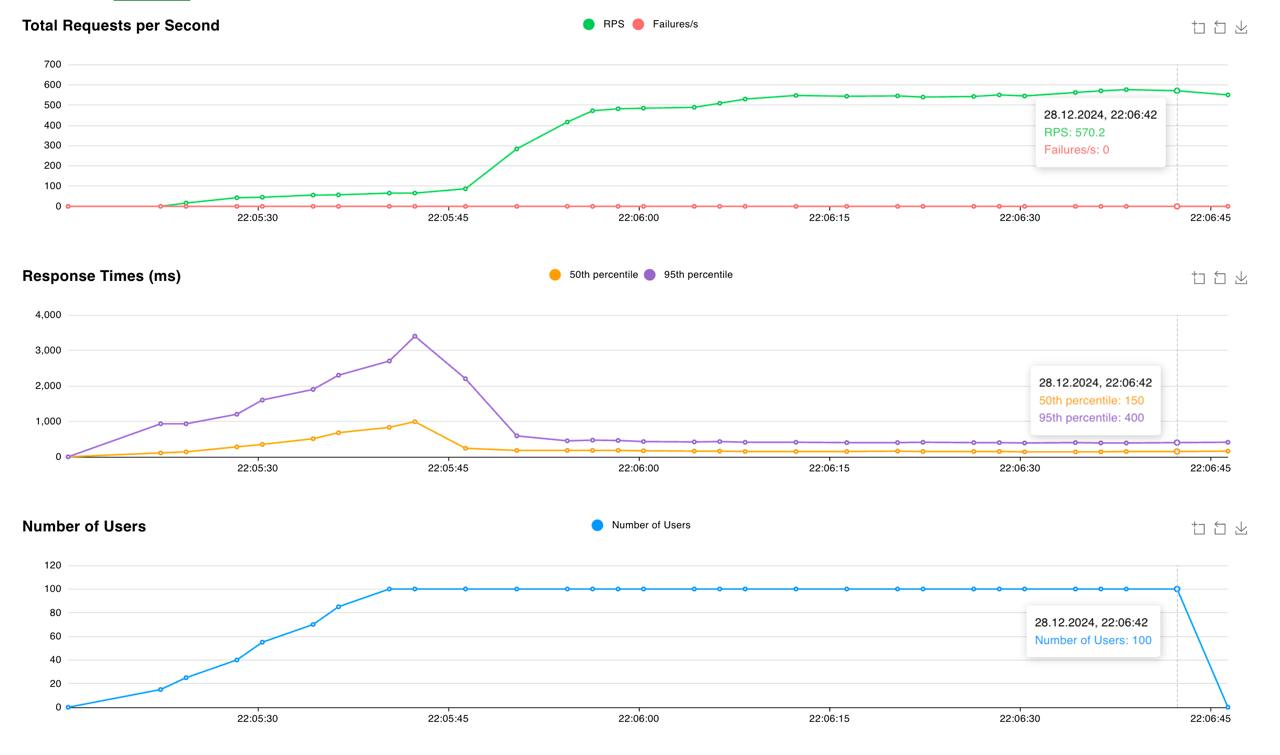
Task: Click the 400 label on RPS y-axis
Action: 52,125
